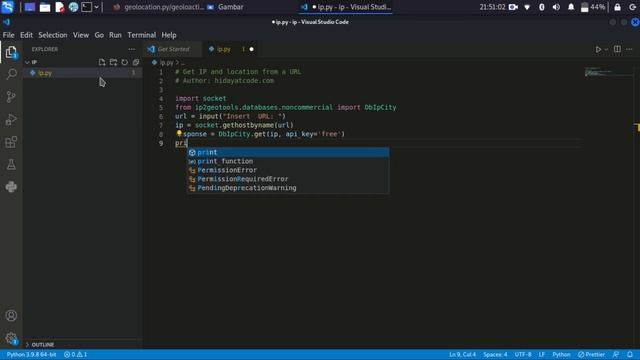Change Spaces: 4 indentation setting

click(x=495, y=354)
